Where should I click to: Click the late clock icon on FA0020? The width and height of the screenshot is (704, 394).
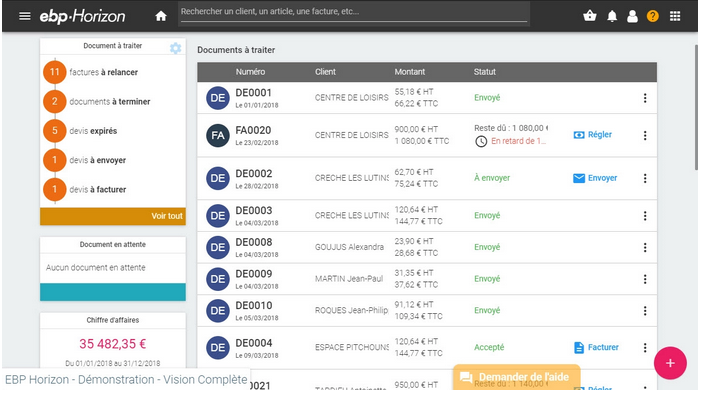click(x=481, y=142)
